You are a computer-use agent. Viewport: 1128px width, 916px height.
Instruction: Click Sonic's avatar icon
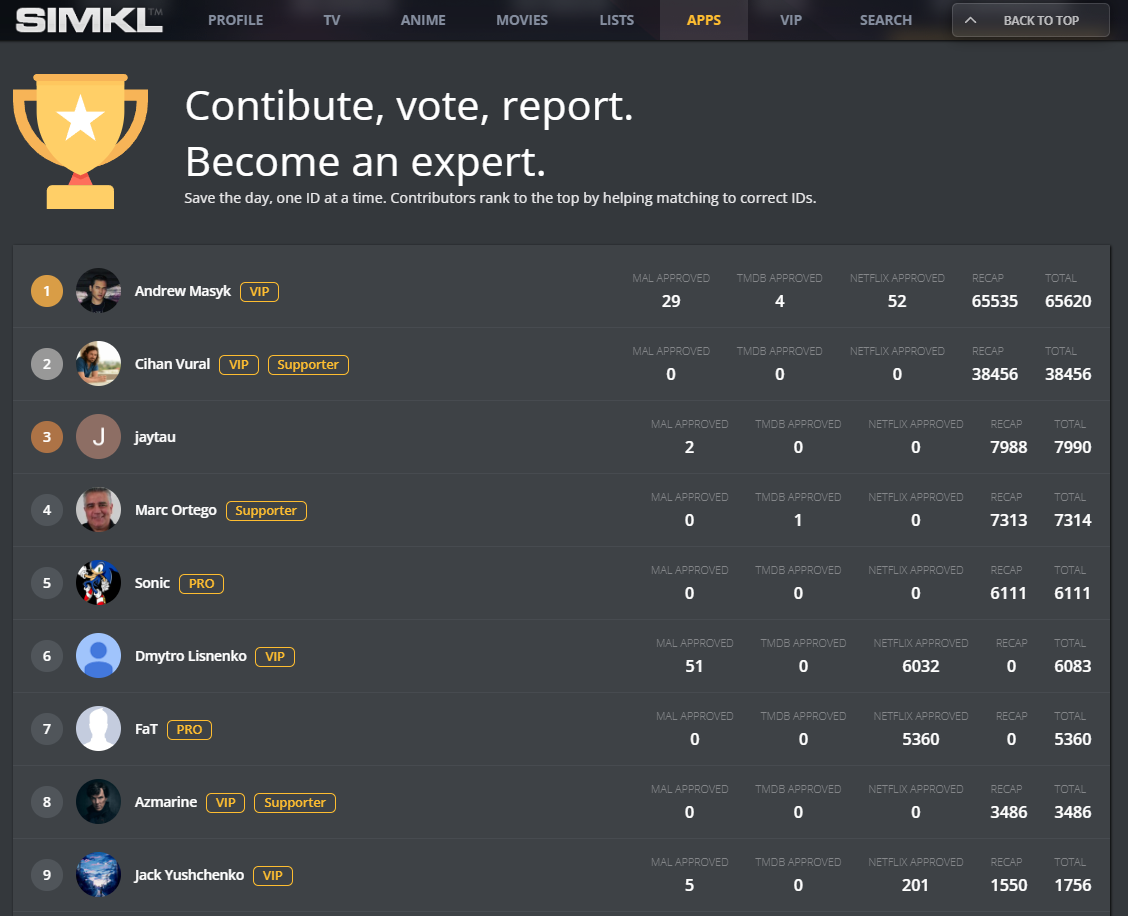98,583
